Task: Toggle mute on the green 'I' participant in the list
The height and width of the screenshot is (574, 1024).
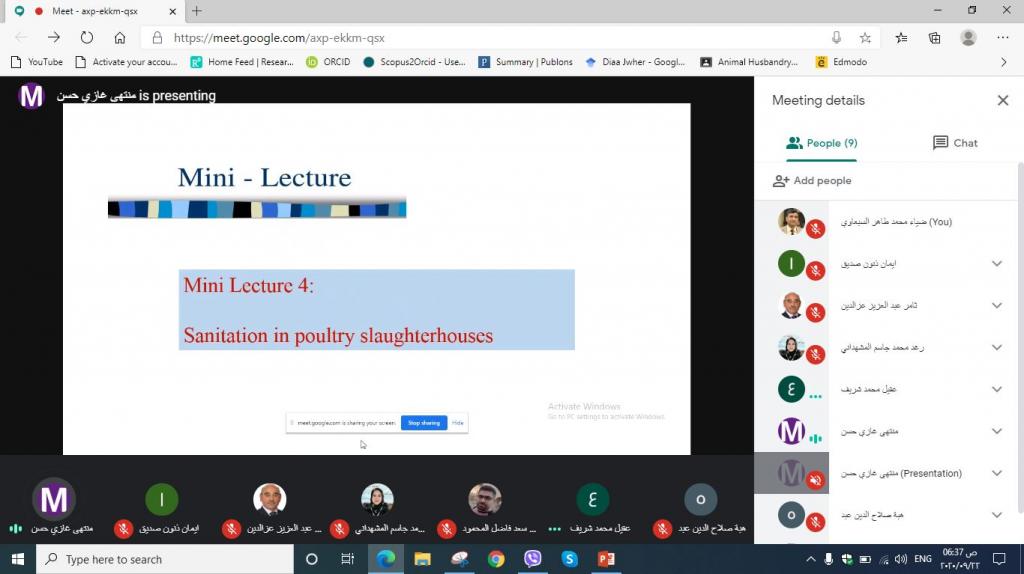Action: [815, 272]
